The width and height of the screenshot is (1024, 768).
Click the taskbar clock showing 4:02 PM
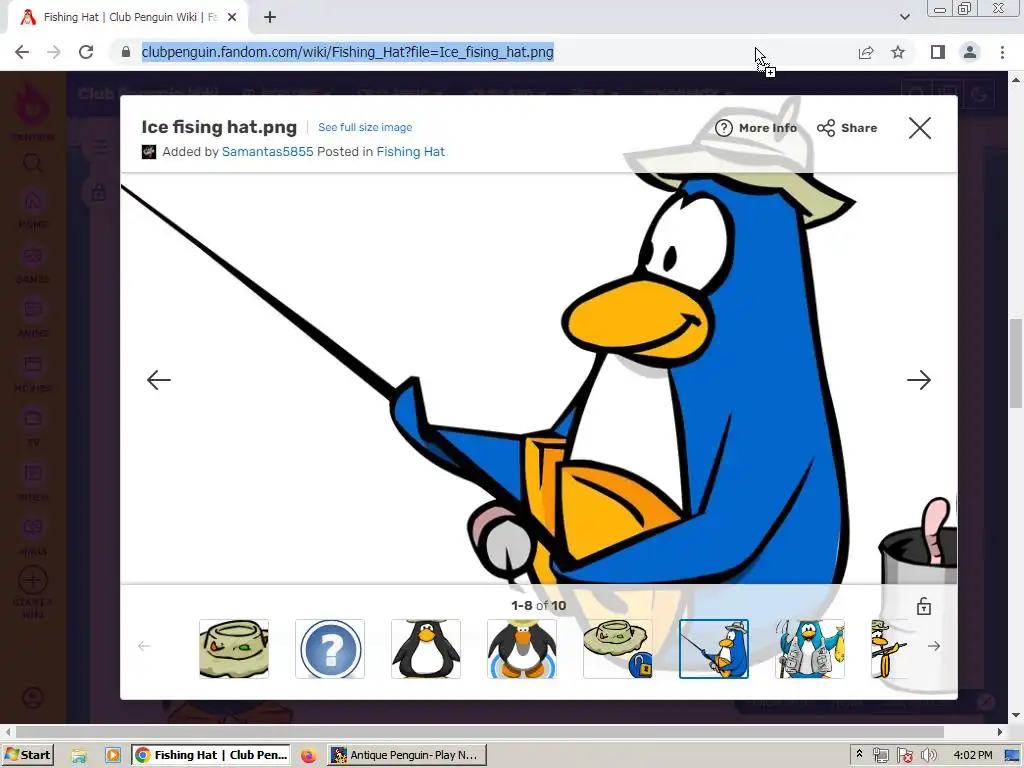point(972,755)
